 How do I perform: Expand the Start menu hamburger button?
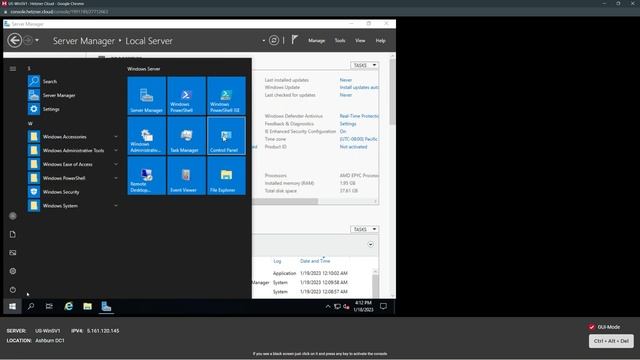pos(13,69)
